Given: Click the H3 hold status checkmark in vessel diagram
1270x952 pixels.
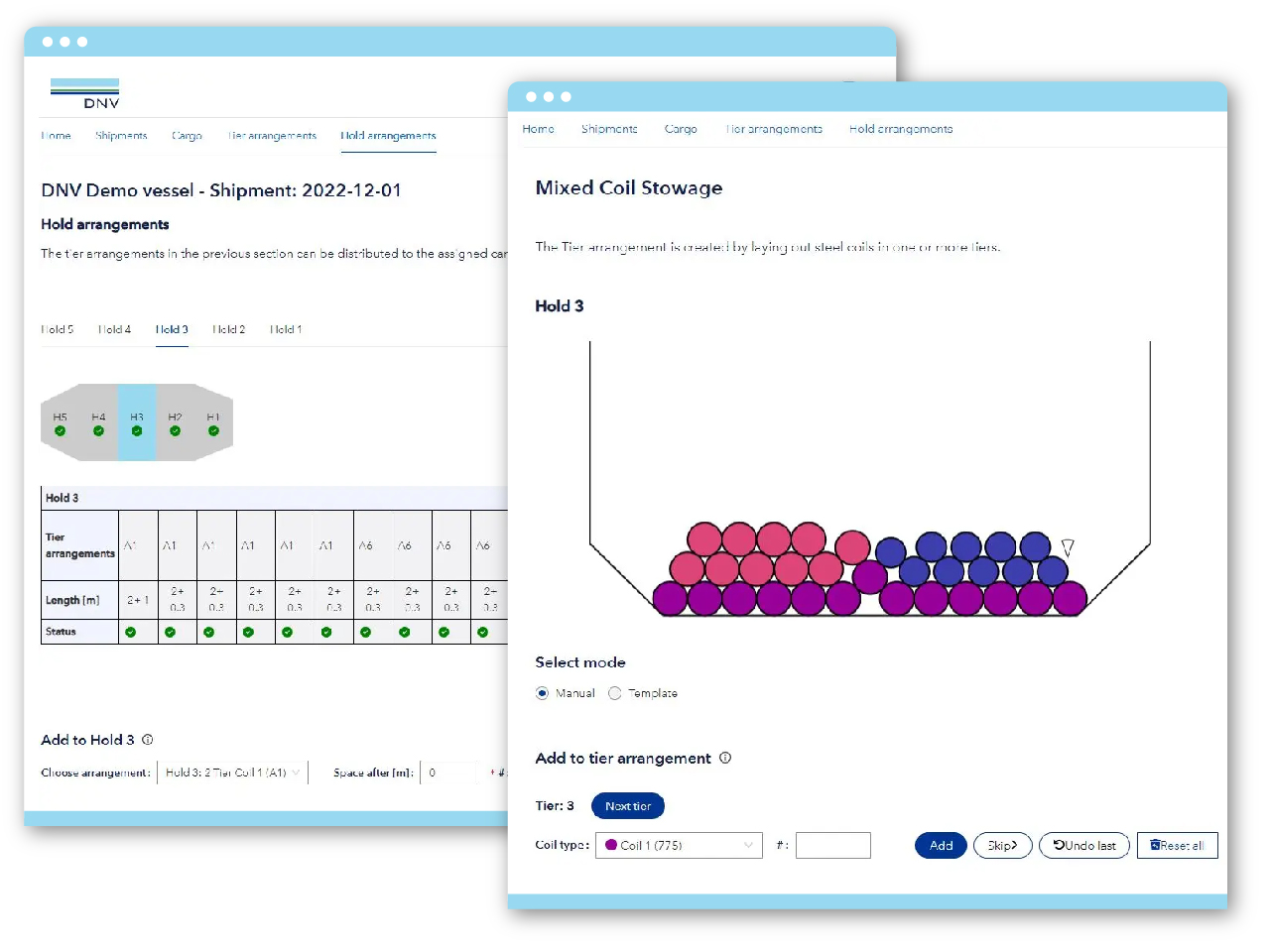Looking at the screenshot, I should tap(137, 431).
